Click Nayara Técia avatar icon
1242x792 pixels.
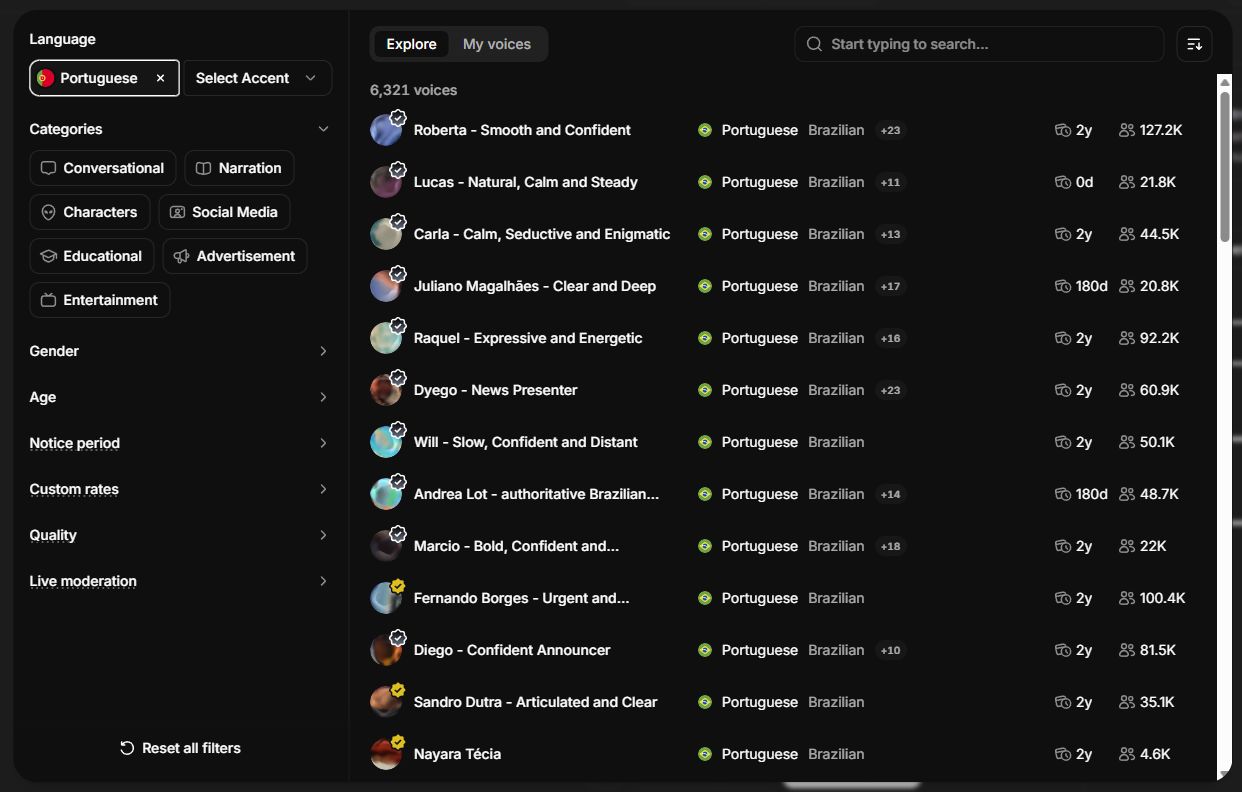[x=386, y=754]
